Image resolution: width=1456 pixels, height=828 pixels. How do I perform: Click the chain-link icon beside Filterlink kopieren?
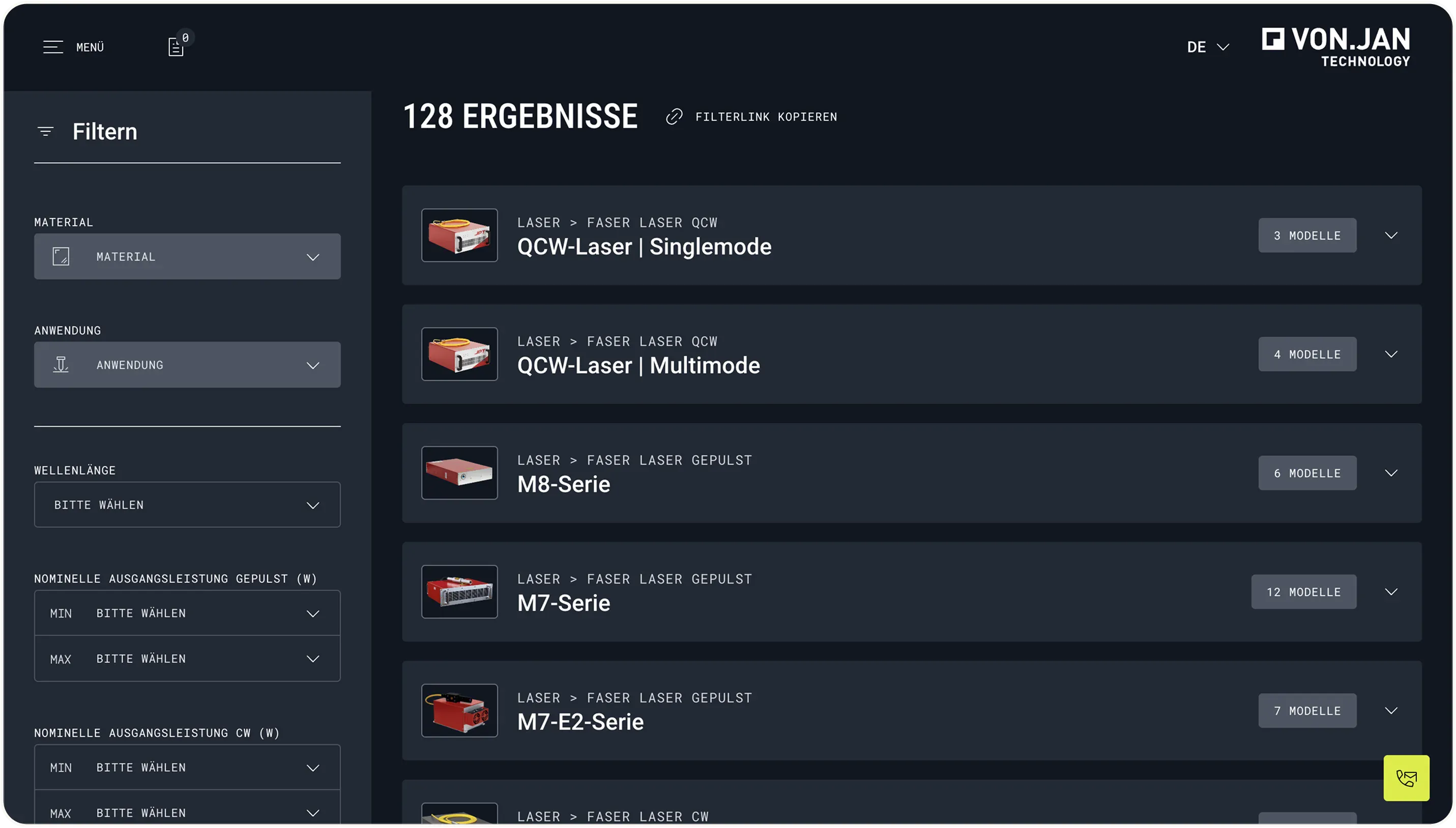point(674,117)
